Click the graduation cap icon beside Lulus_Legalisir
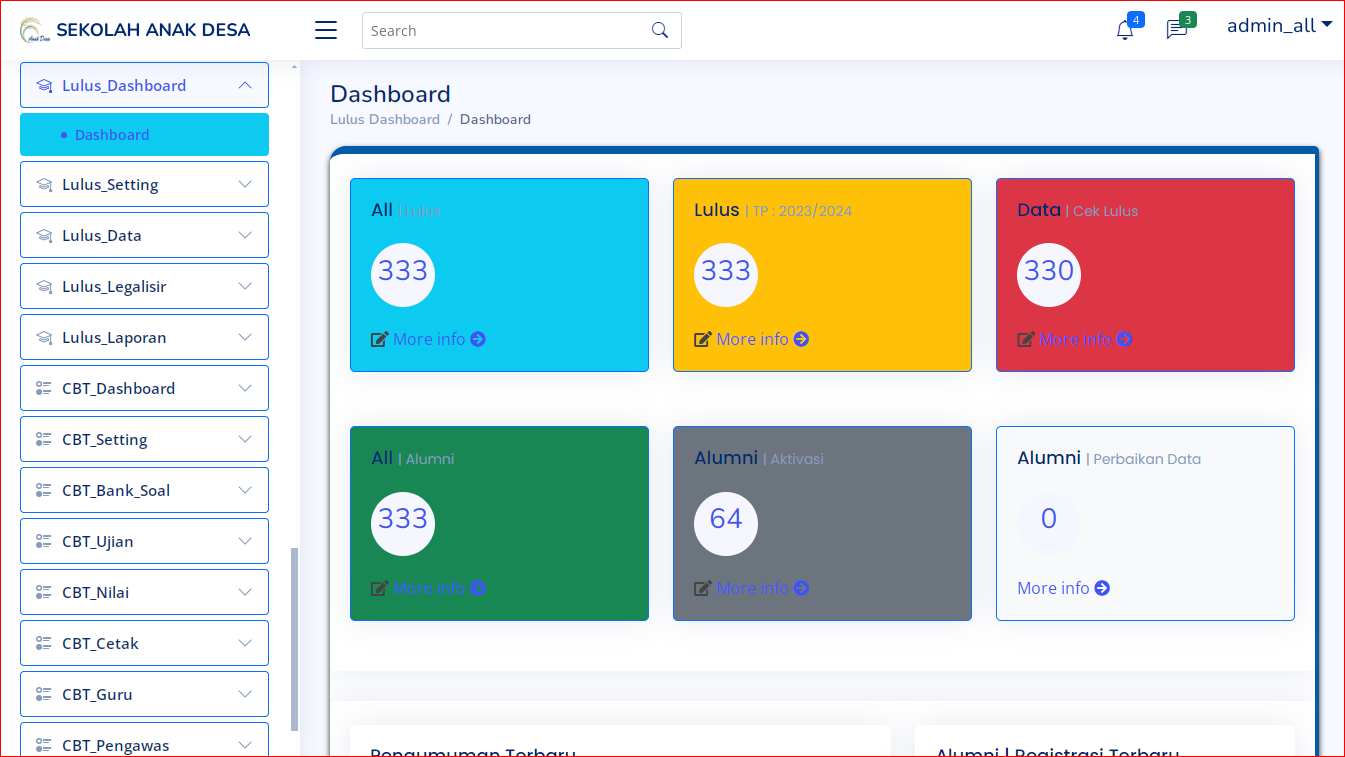This screenshot has width=1345, height=757. 44,287
